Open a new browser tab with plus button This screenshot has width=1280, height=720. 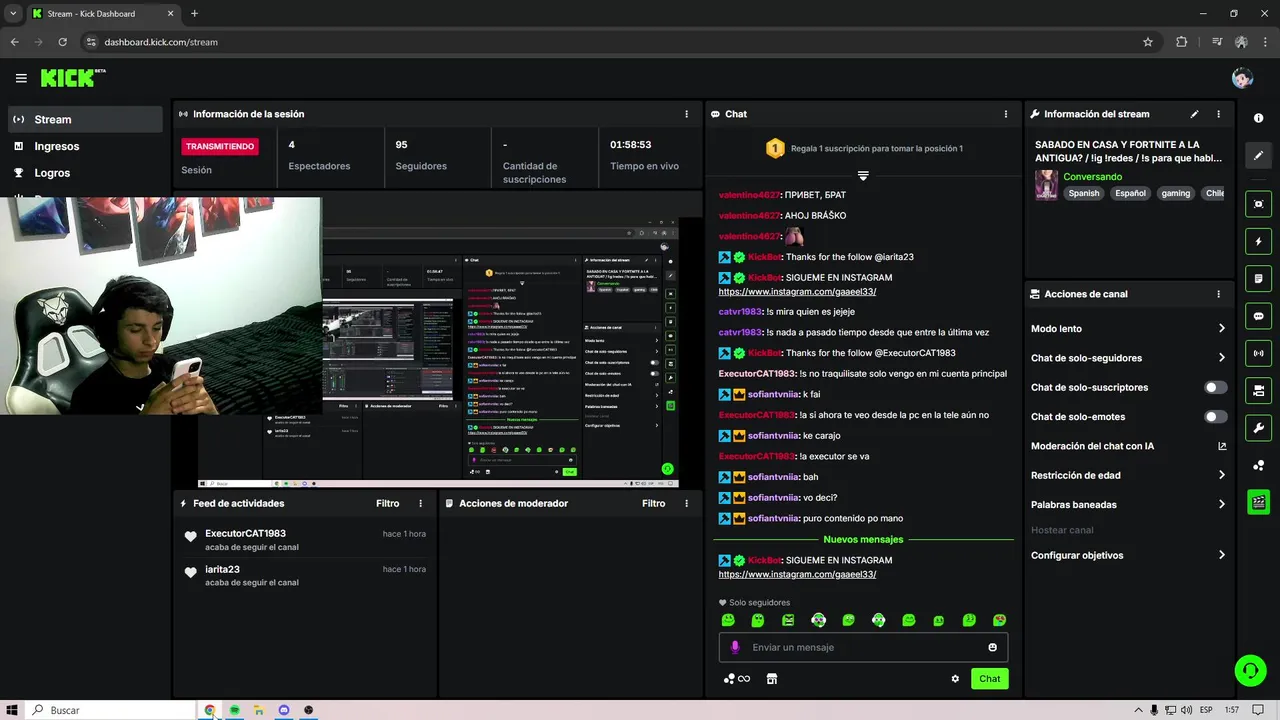194,13
